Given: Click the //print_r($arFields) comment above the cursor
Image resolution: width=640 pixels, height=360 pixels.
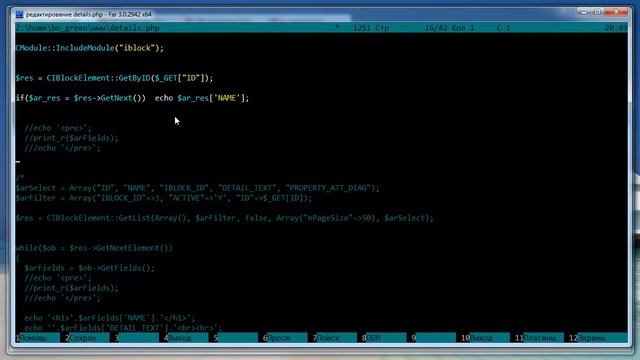Looking at the screenshot, I should click(71, 138).
